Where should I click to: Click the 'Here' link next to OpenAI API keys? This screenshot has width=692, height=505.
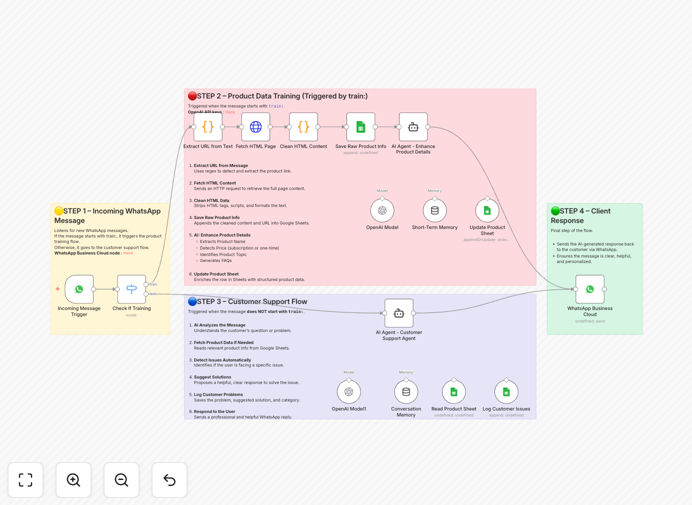(x=230, y=112)
